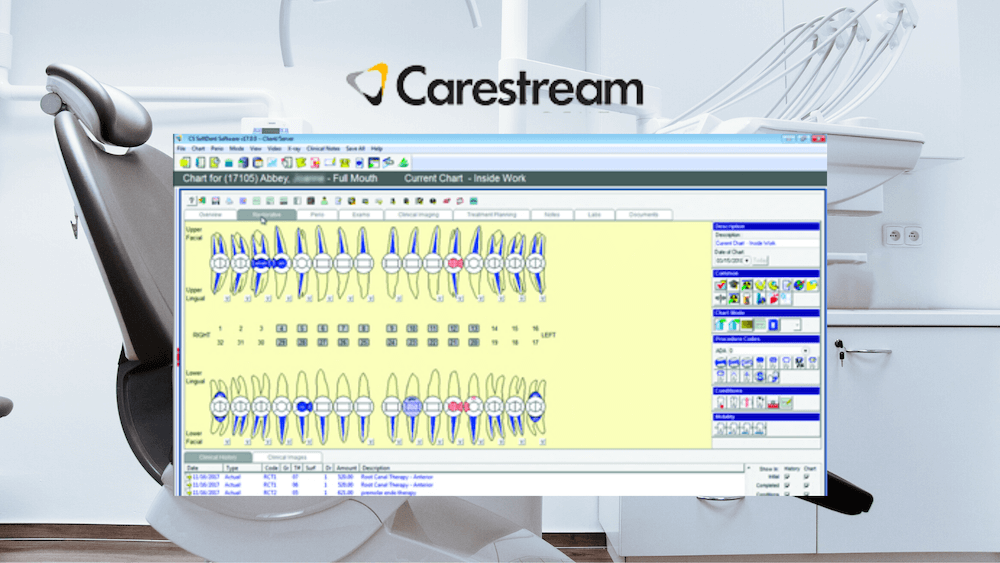Select tooth number 20 box
The image size is (1000, 563).
473,342
